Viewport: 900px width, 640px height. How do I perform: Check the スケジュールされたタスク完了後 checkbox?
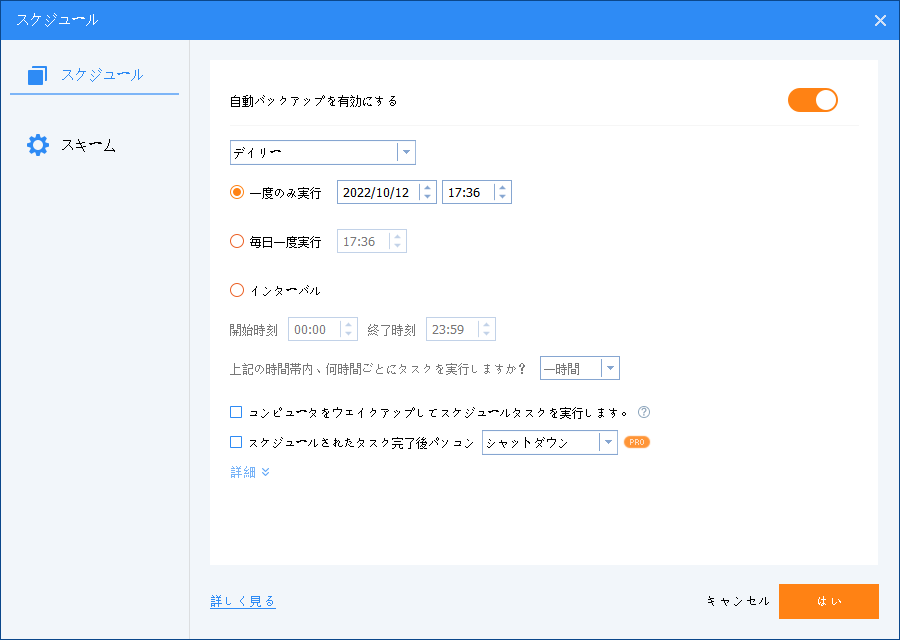[237, 442]
